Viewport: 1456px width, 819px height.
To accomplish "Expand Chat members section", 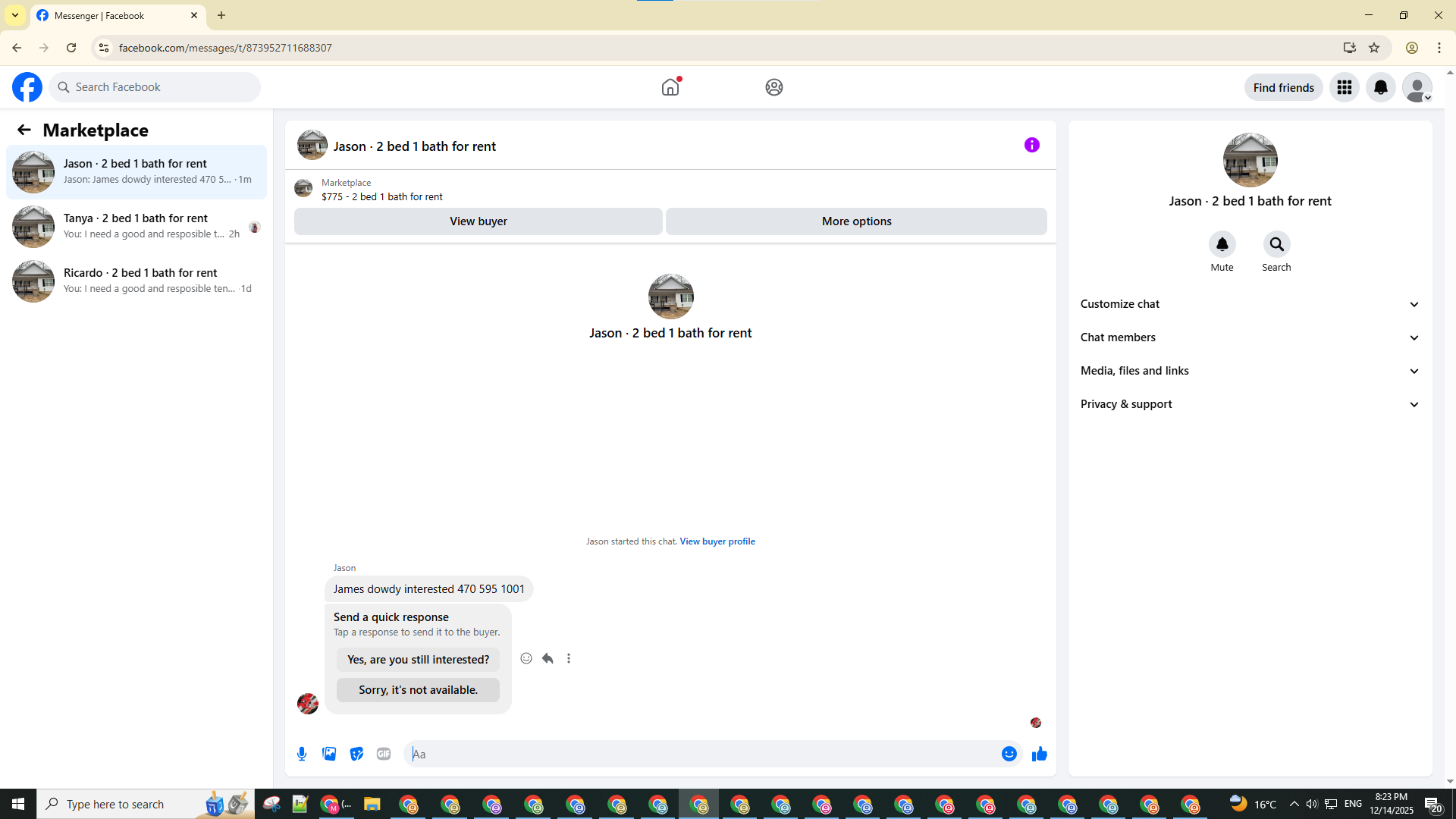I will pyautogui.click(x=1249, y=337).
